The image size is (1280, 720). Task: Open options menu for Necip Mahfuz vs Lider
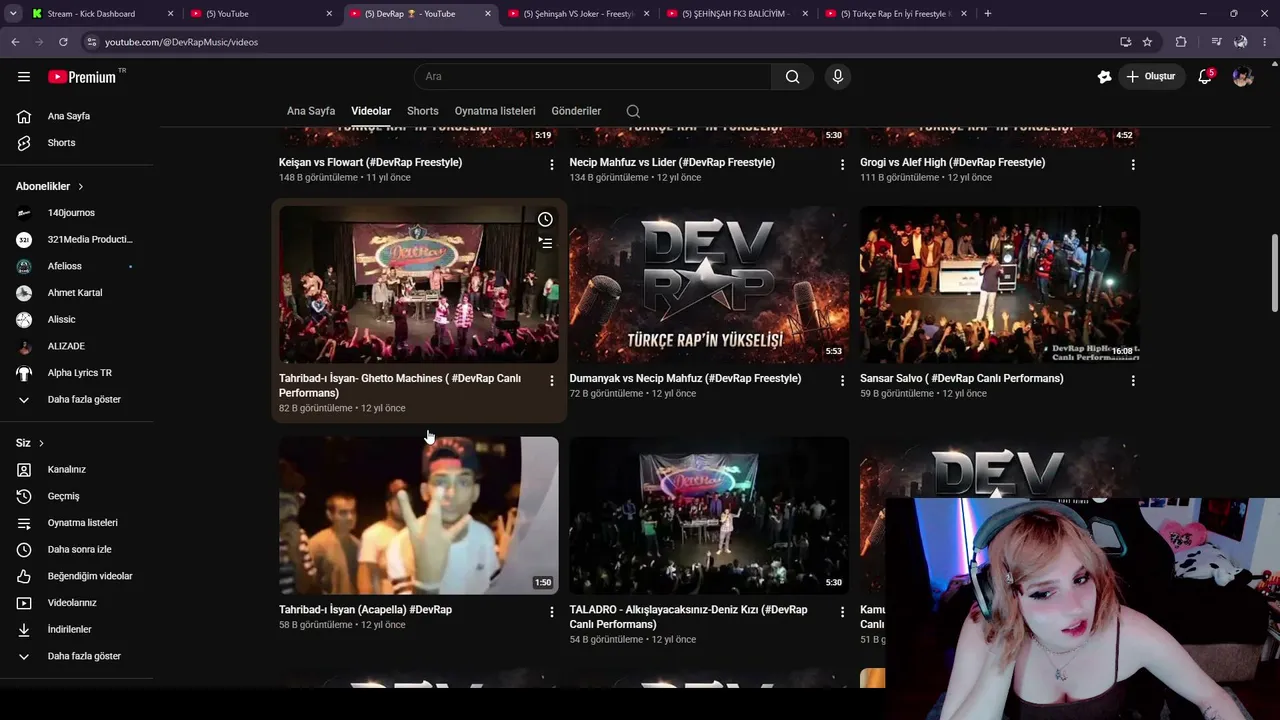(842, 164)
